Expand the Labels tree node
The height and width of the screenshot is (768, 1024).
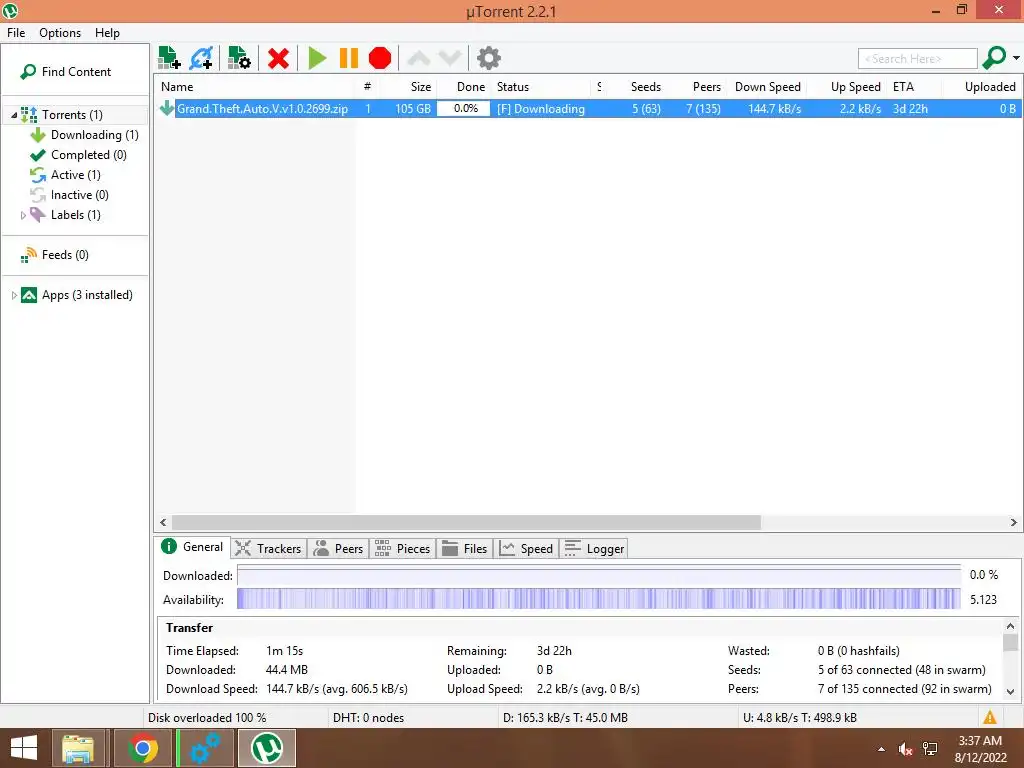[x=23, y=215]
